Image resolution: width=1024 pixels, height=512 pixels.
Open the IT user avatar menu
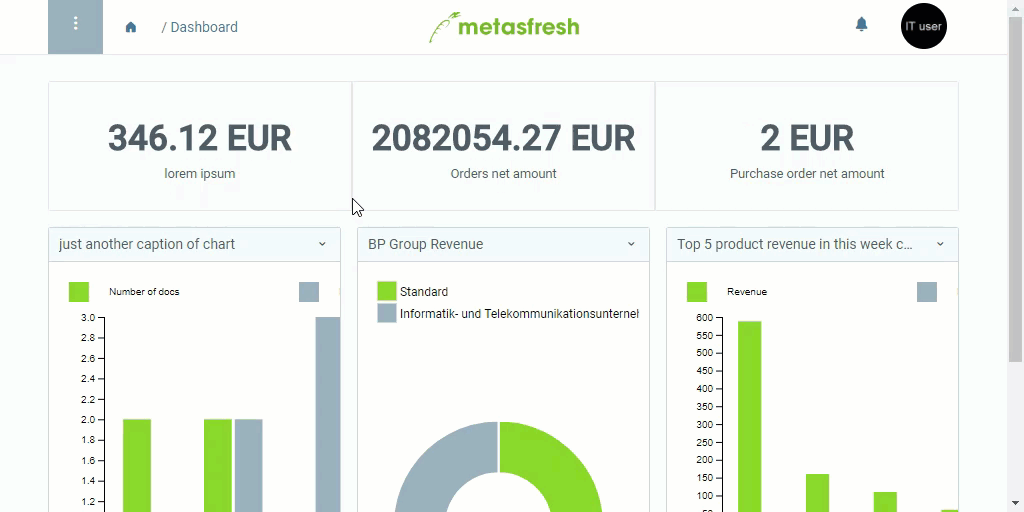[x=923, y=26]
